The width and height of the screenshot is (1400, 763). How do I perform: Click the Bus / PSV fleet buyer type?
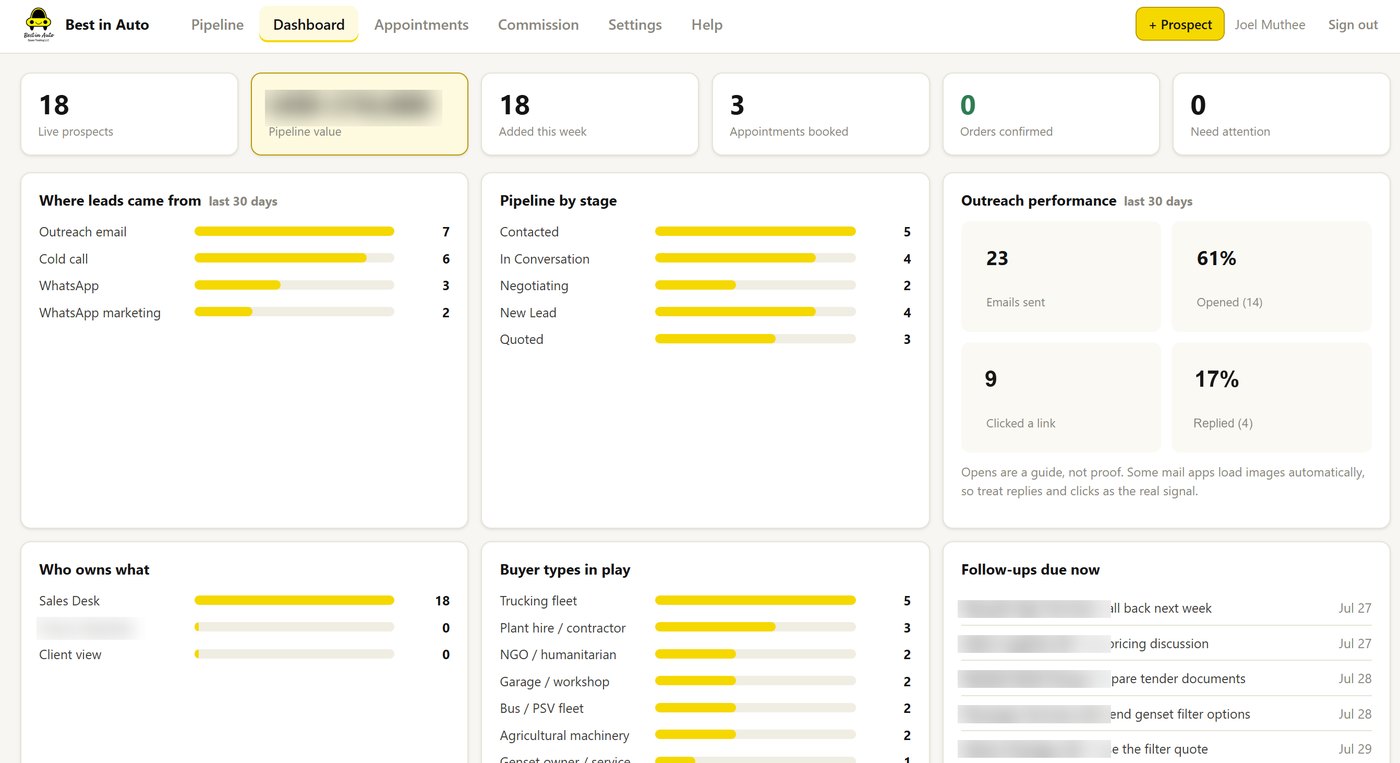coord(542,709)
